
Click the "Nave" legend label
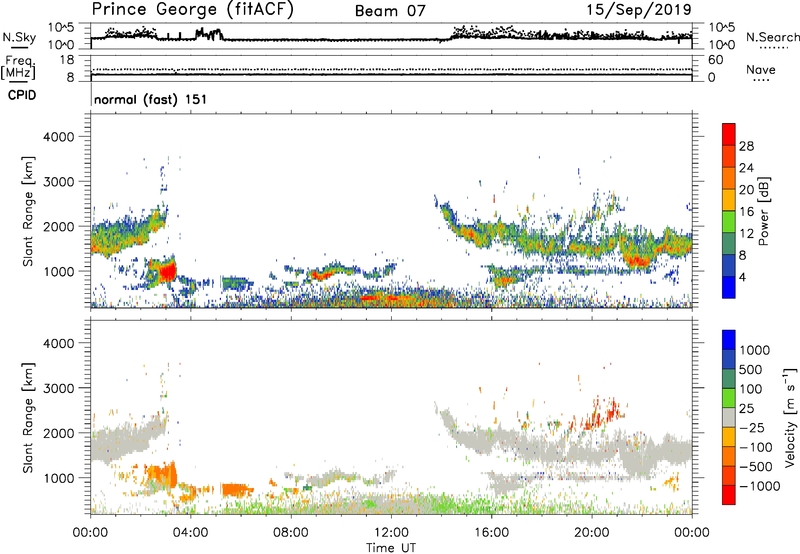click(x=760, y=69)
